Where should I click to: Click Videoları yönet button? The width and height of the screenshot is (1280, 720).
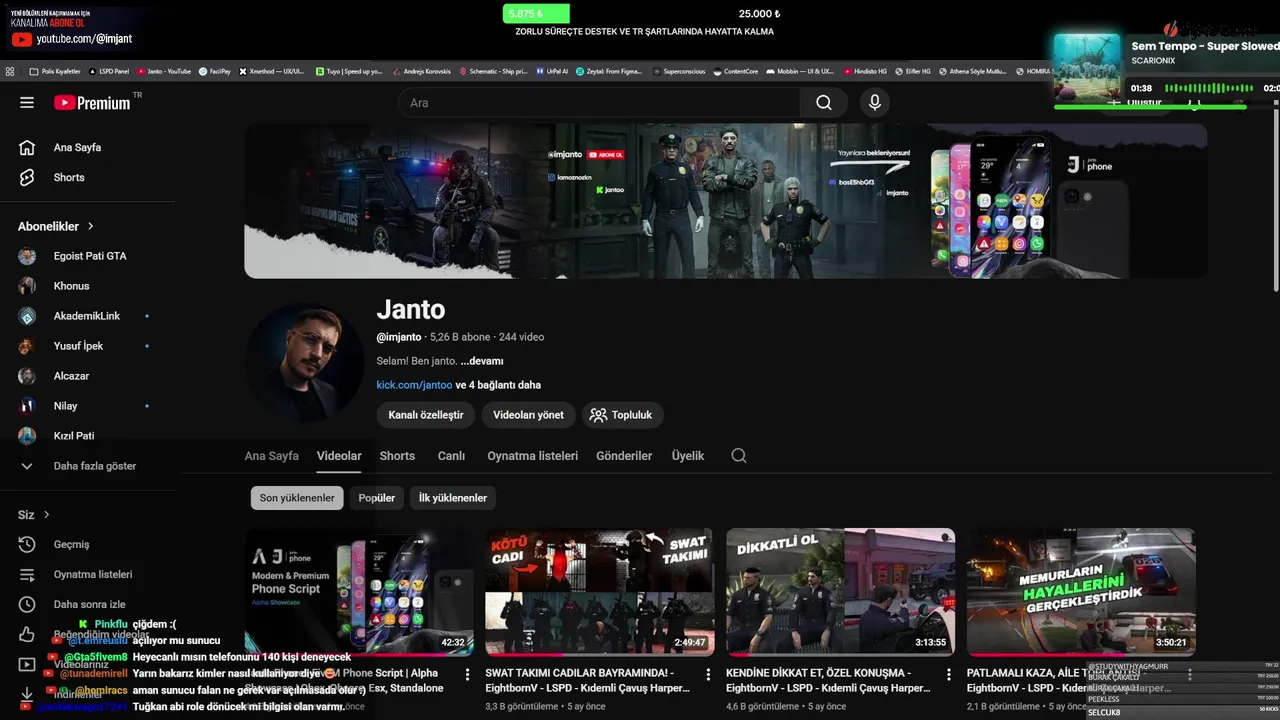(x=528, y=415)
